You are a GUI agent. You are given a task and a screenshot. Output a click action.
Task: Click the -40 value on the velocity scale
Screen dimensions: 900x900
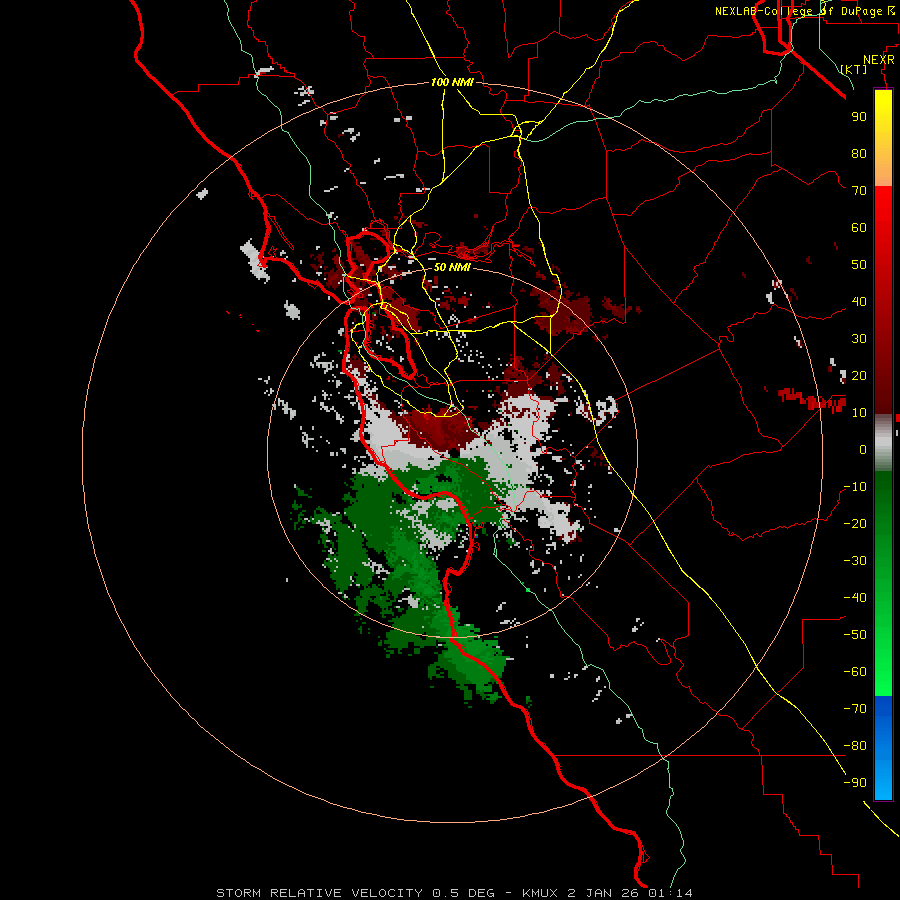click(855, 598)
